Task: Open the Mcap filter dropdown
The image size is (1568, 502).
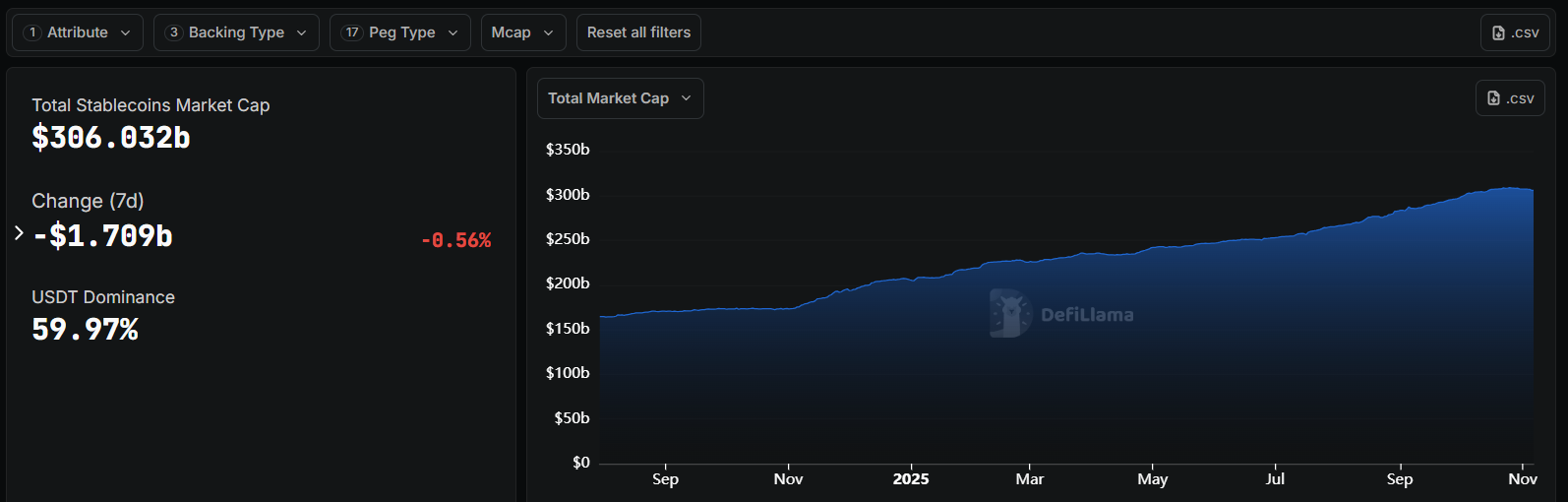Action: point(522,32)
